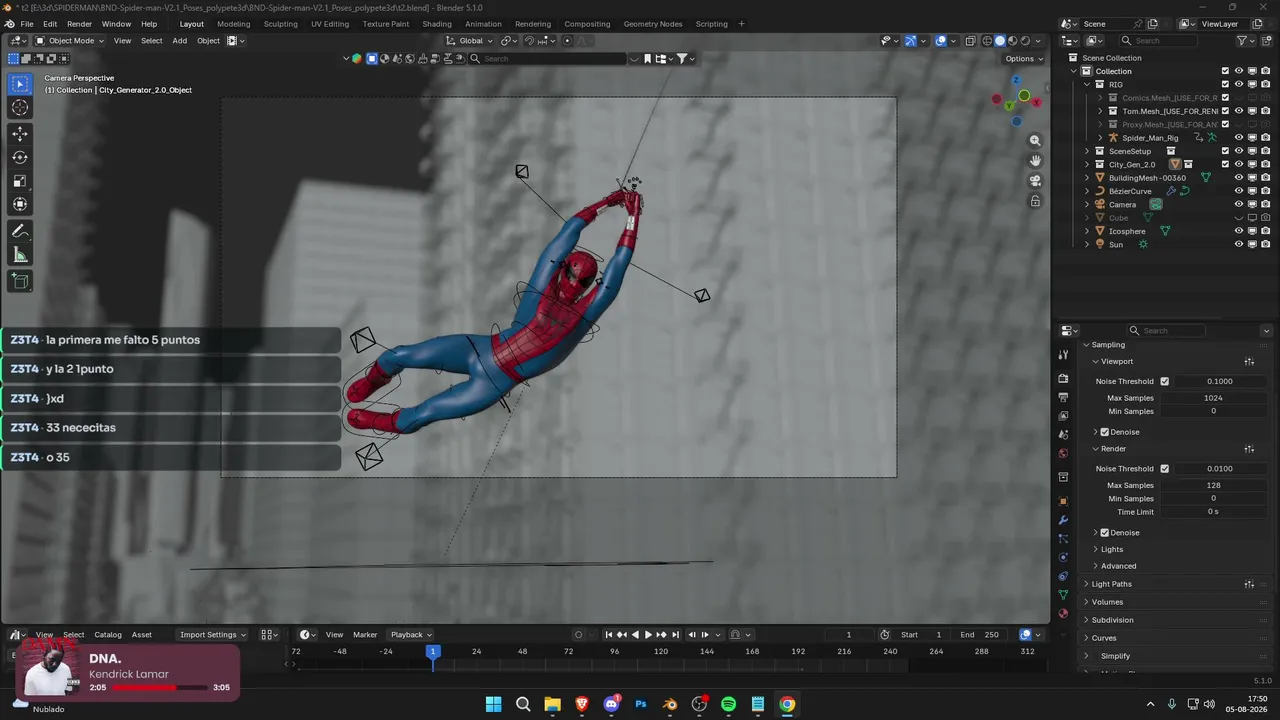Image resolution: width=1280 pixels, height=720 pixels.
Task: Select the Rotate tool
Action: click(20, 157)
